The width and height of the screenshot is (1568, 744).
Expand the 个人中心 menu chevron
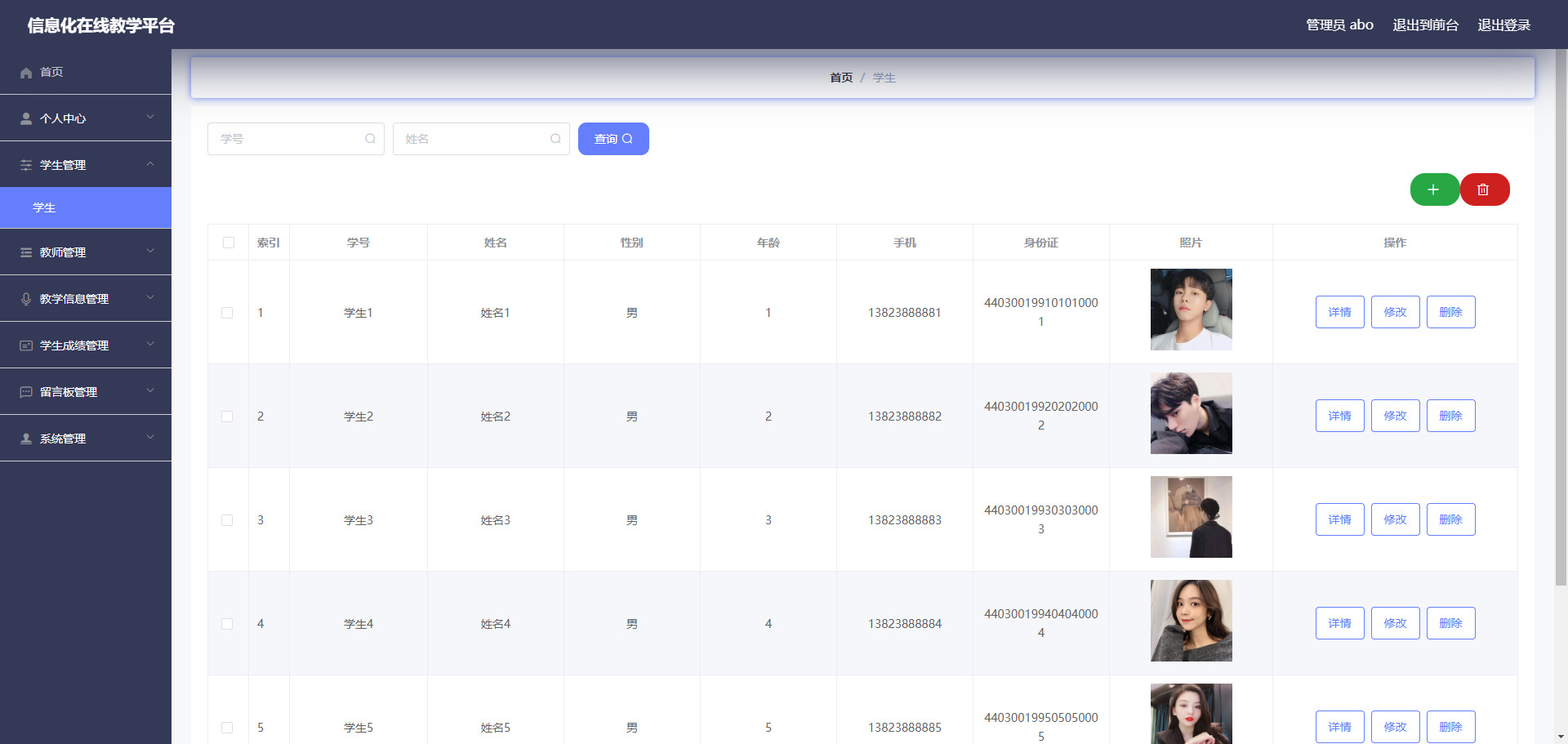(x=150, y=117)
